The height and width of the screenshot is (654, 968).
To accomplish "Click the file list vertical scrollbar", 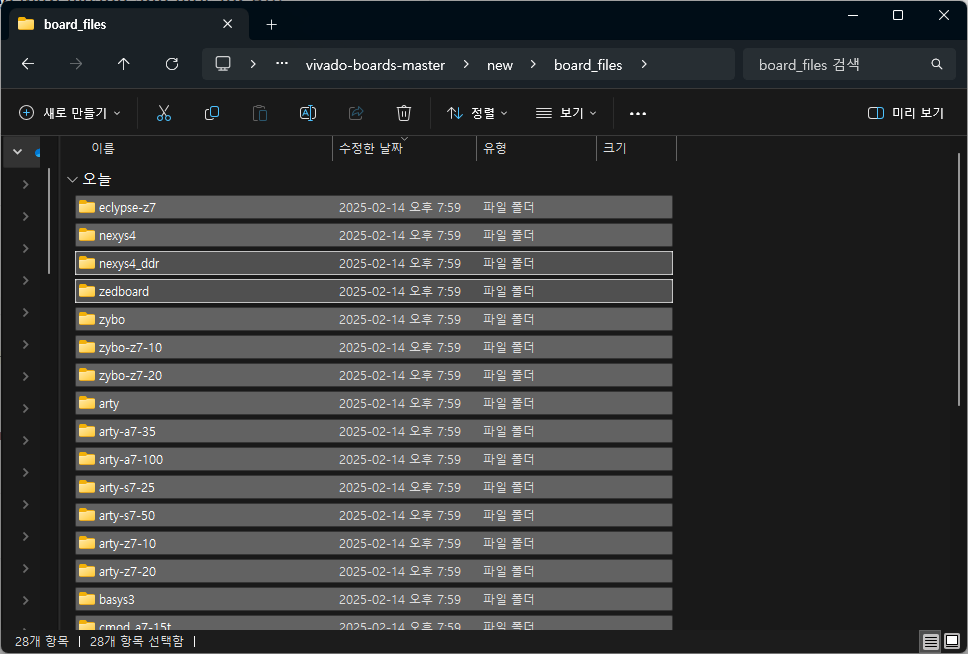I will (x=959, y=279).
